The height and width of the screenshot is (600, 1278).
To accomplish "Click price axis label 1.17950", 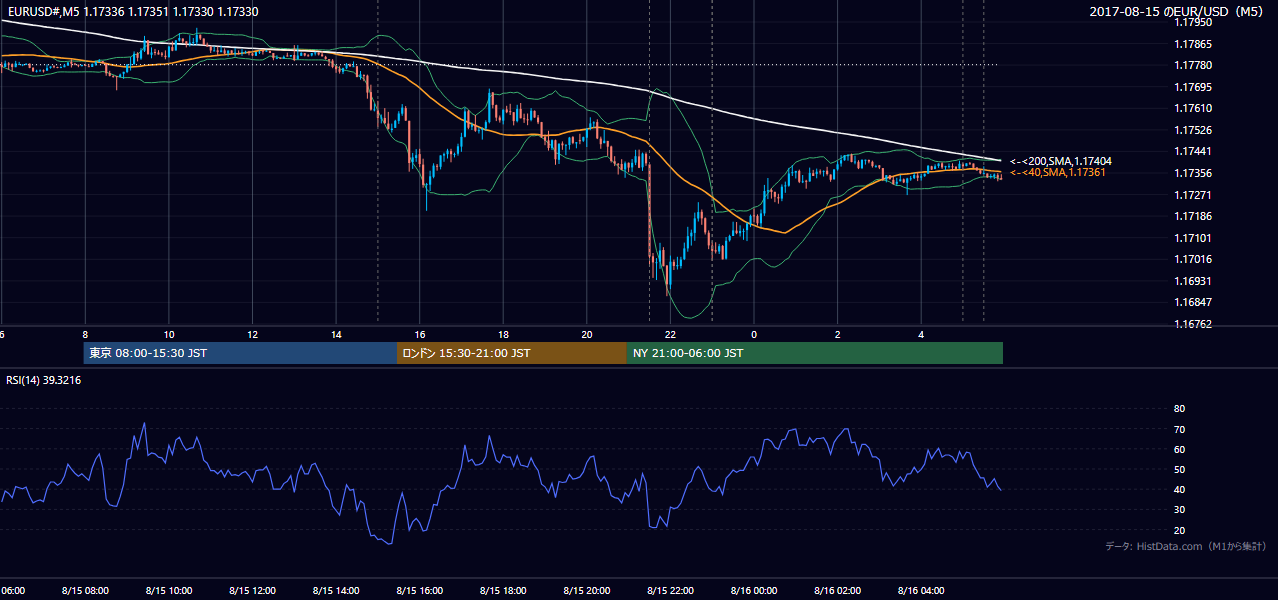I will tap(1193, 22).
